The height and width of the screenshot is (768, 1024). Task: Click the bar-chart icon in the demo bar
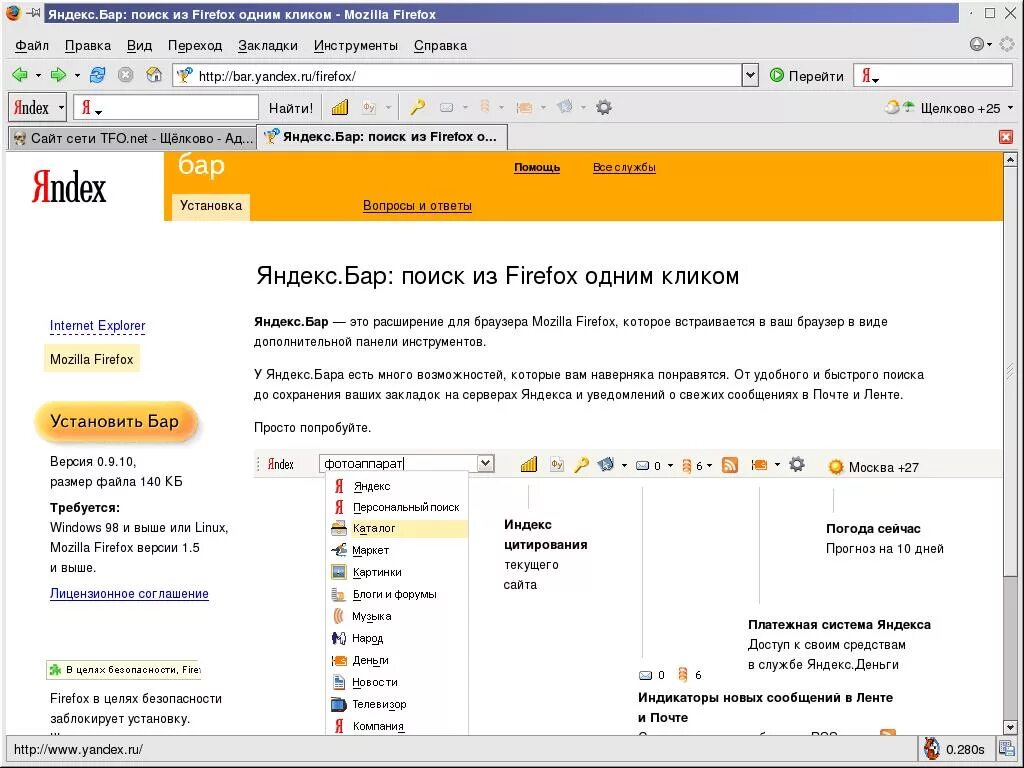pyautogui.click(x=529, y=464)
